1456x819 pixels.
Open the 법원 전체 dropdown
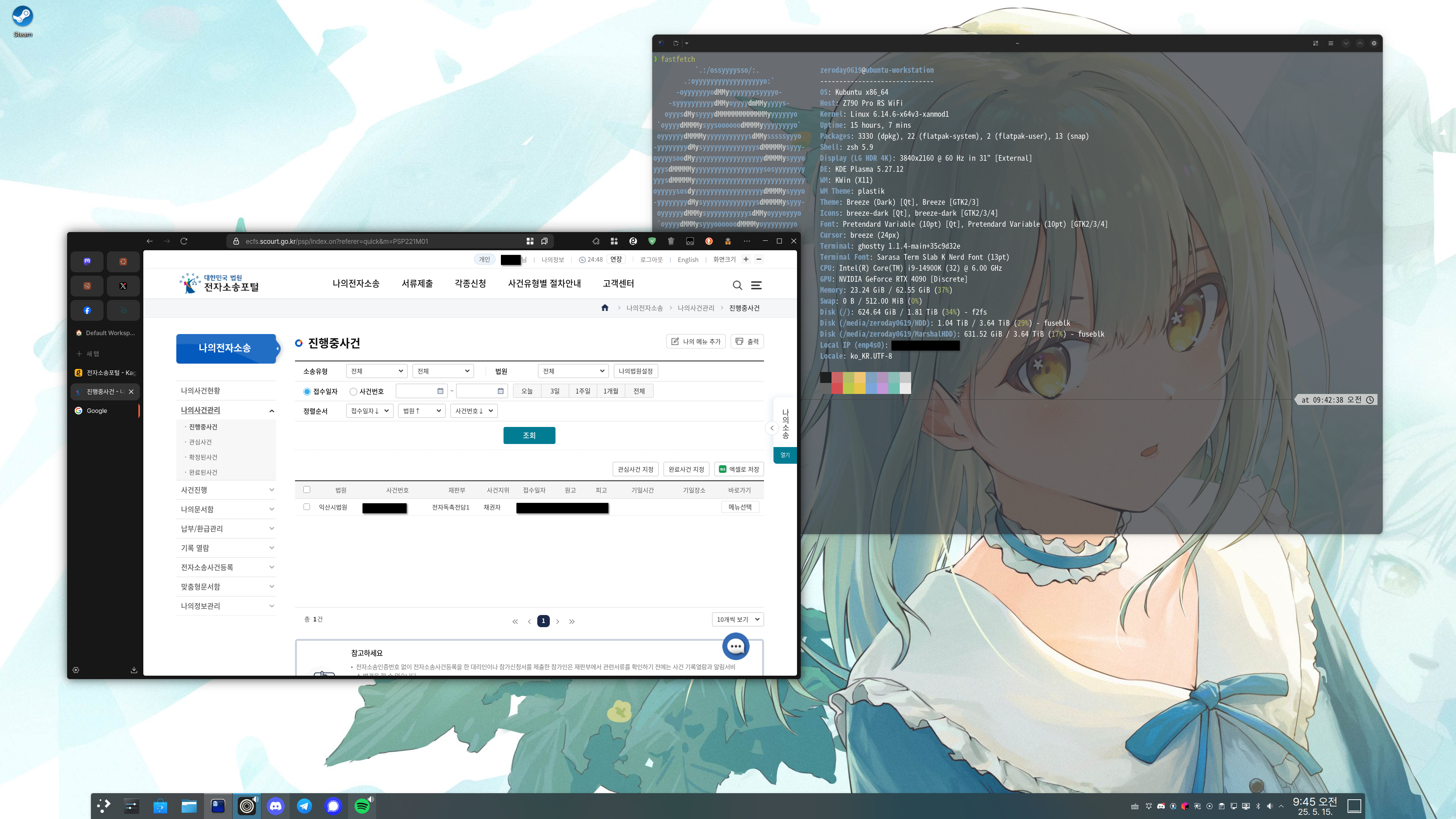[573, 371]
